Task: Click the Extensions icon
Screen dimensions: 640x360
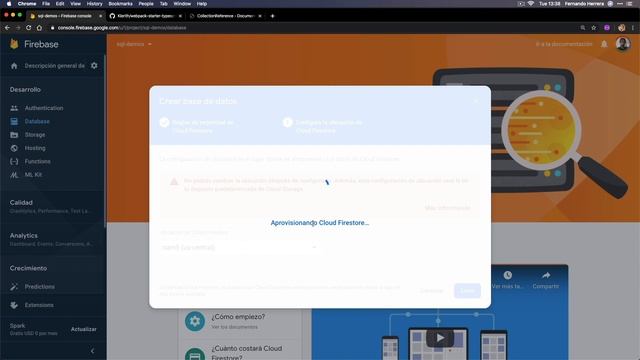Action: click(14, 305)
